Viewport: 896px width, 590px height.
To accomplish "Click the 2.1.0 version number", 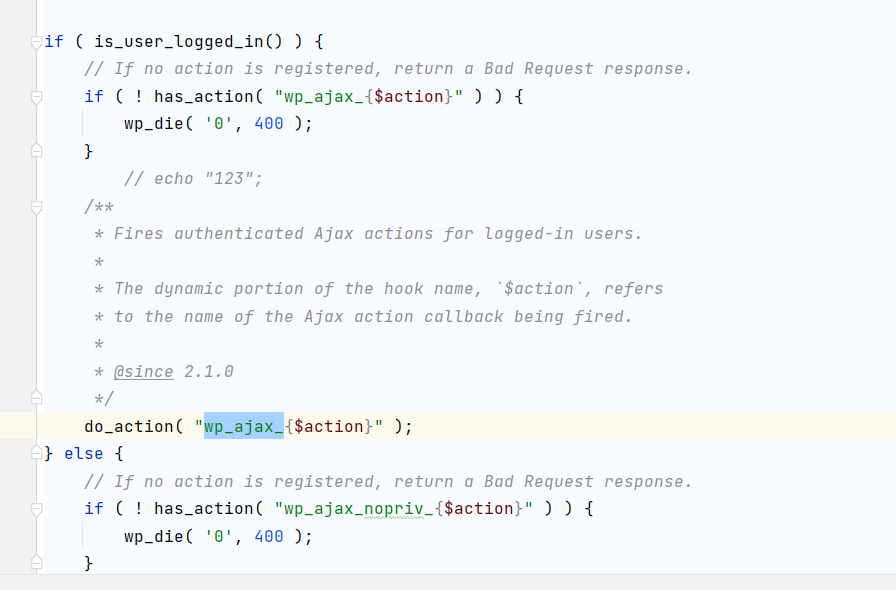I will (209, 372).
